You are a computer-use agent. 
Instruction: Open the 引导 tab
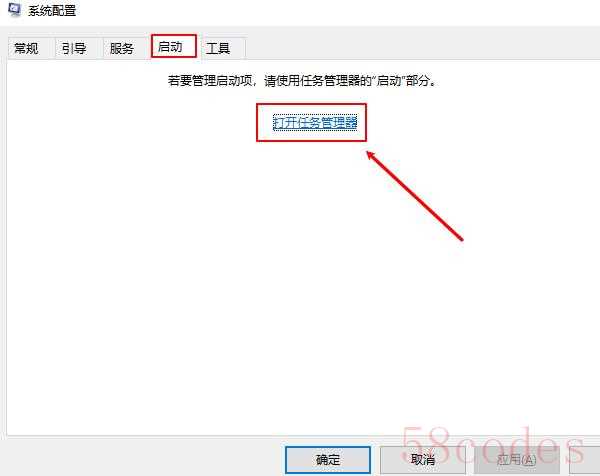75,49
